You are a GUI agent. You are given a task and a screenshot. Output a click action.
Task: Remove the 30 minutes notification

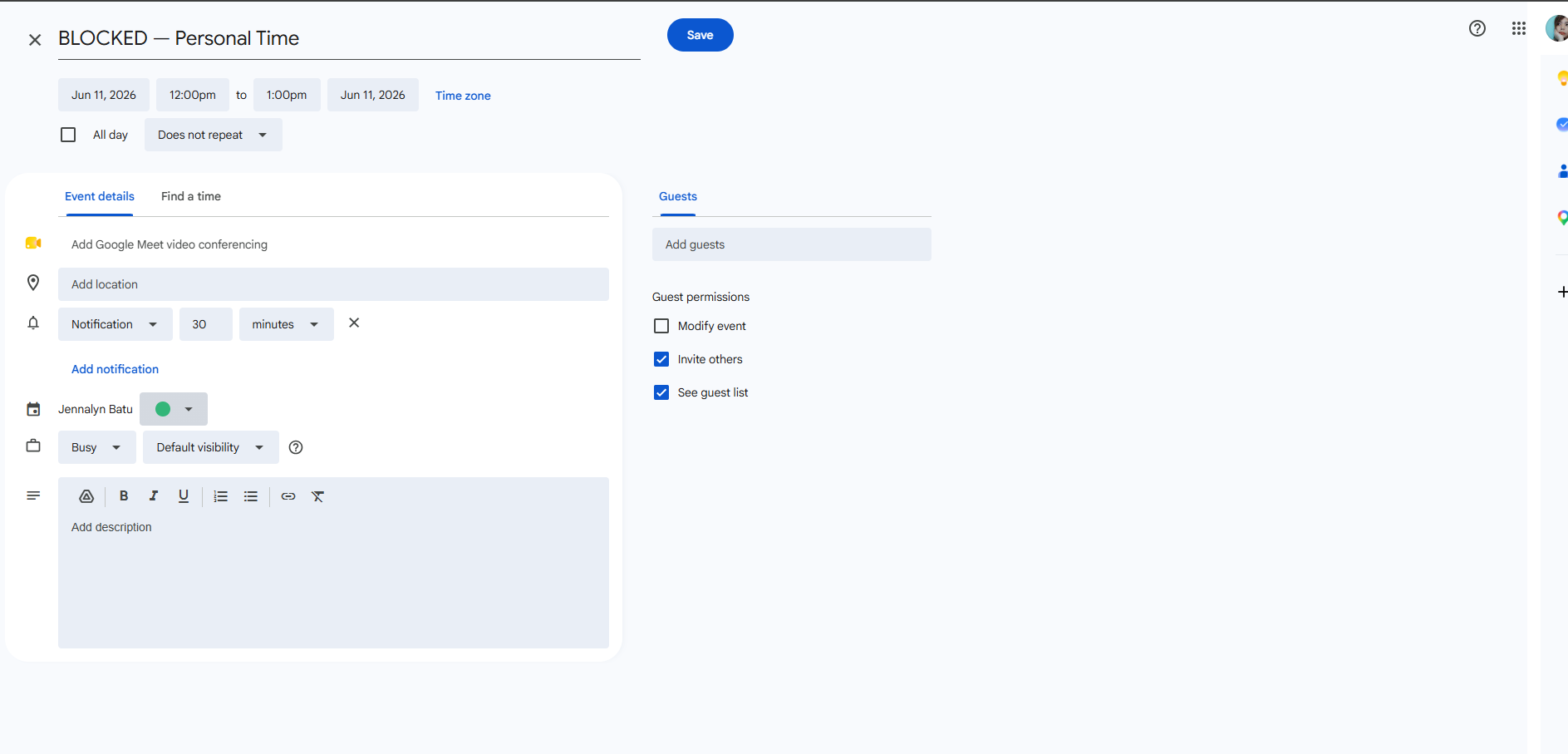click(x=354, y=323)
